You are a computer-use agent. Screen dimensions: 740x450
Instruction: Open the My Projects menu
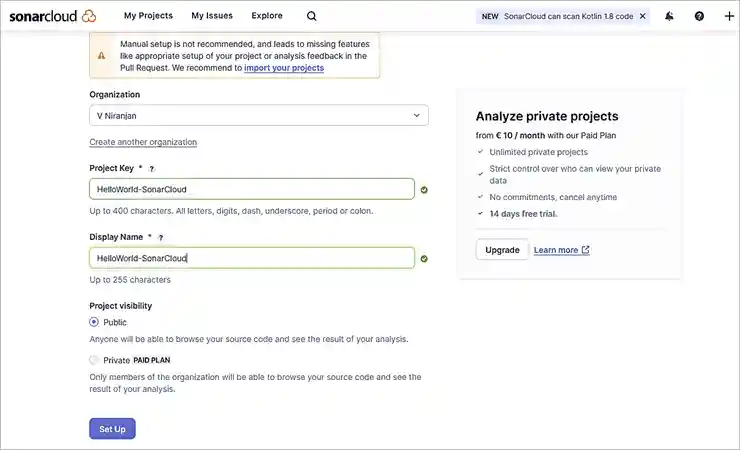tap(148, 16)
